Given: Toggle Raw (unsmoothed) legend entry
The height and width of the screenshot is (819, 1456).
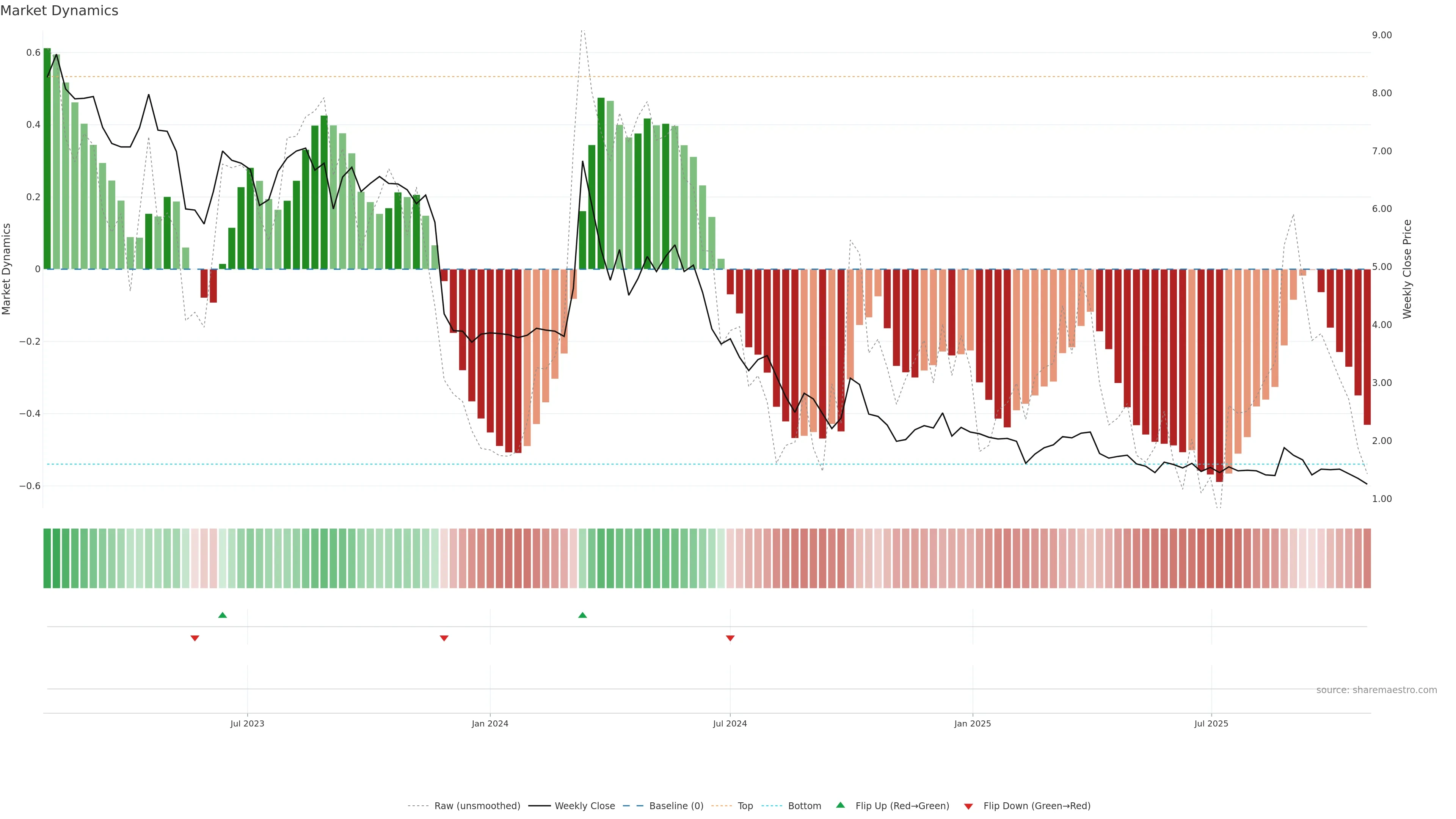Looking at the screenshot, I should (x=477, y=806).
